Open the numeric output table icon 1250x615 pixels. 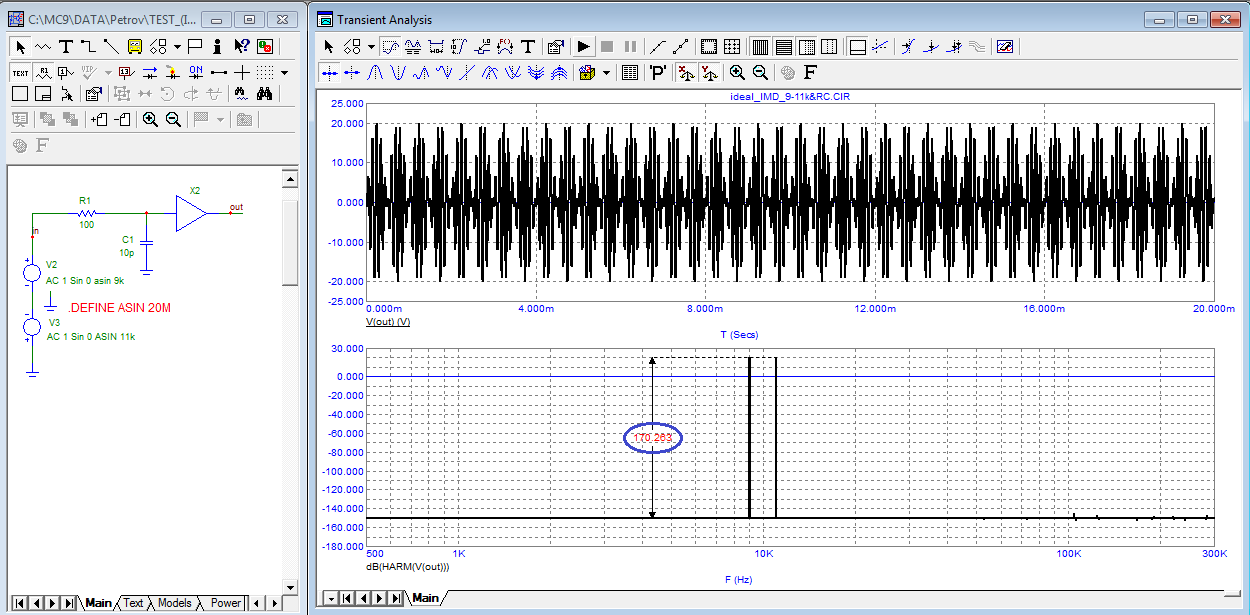(629, 72)
